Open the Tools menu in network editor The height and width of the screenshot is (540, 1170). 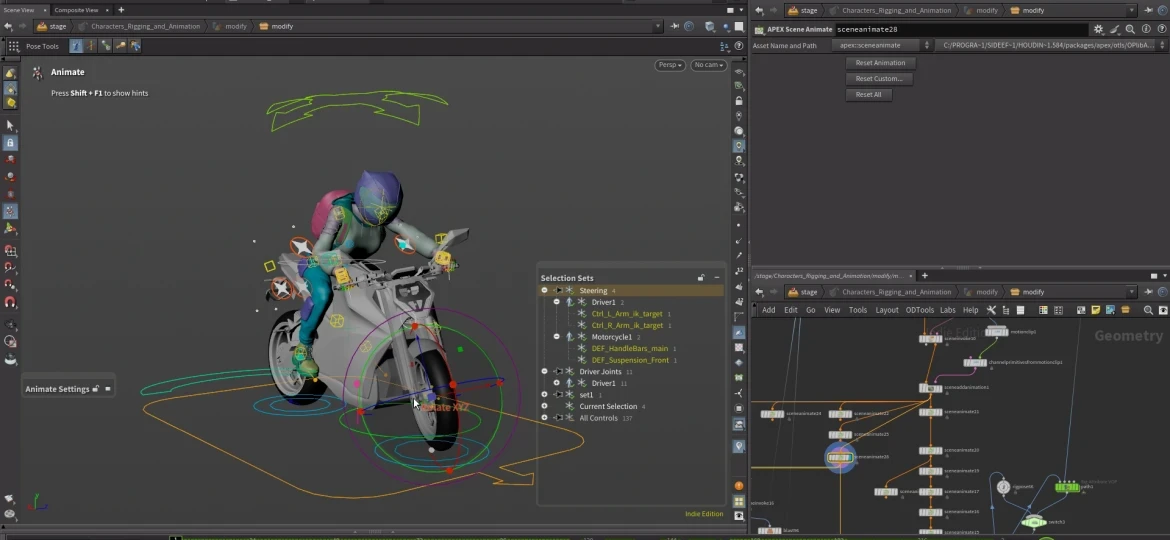click(858, 310)
